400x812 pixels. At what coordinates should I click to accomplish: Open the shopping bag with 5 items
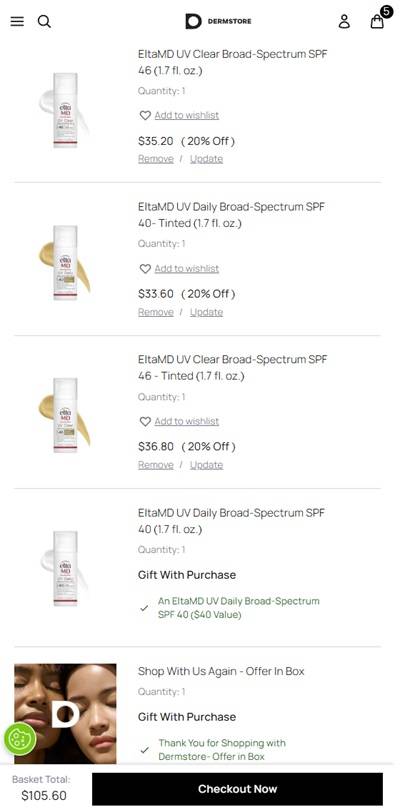tap(379, 19)
